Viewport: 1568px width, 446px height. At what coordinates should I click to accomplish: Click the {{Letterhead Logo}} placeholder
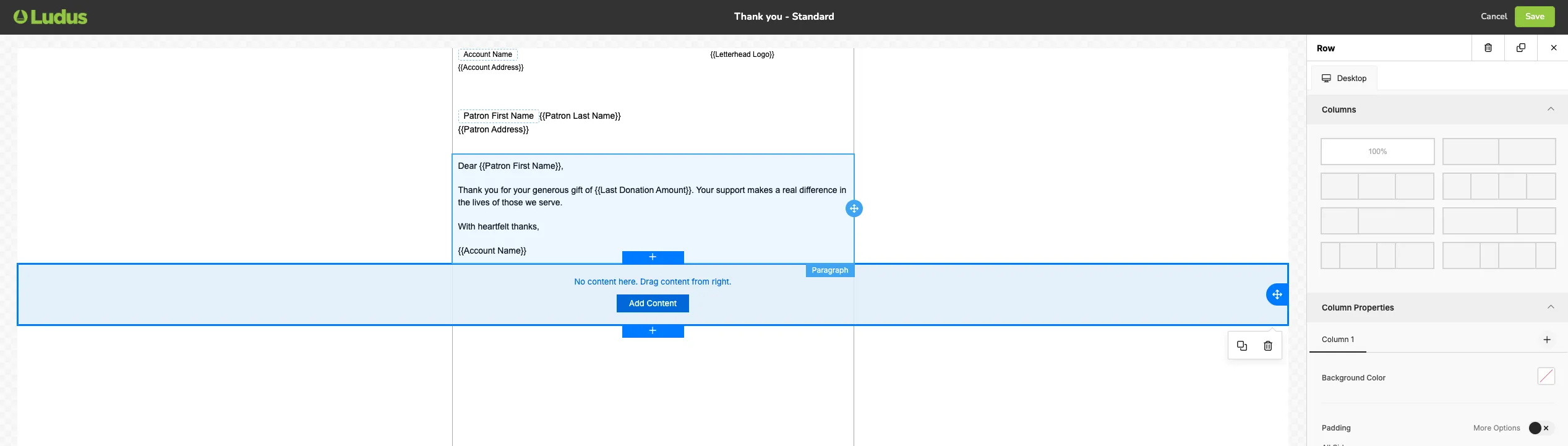pyautogui.click(x=742, y=54)
